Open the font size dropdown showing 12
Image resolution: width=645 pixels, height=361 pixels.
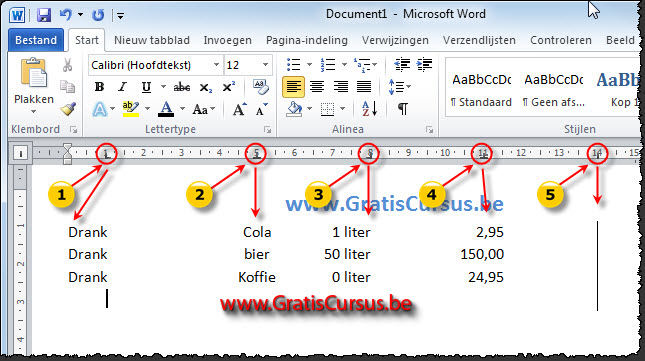coord(265,65)
